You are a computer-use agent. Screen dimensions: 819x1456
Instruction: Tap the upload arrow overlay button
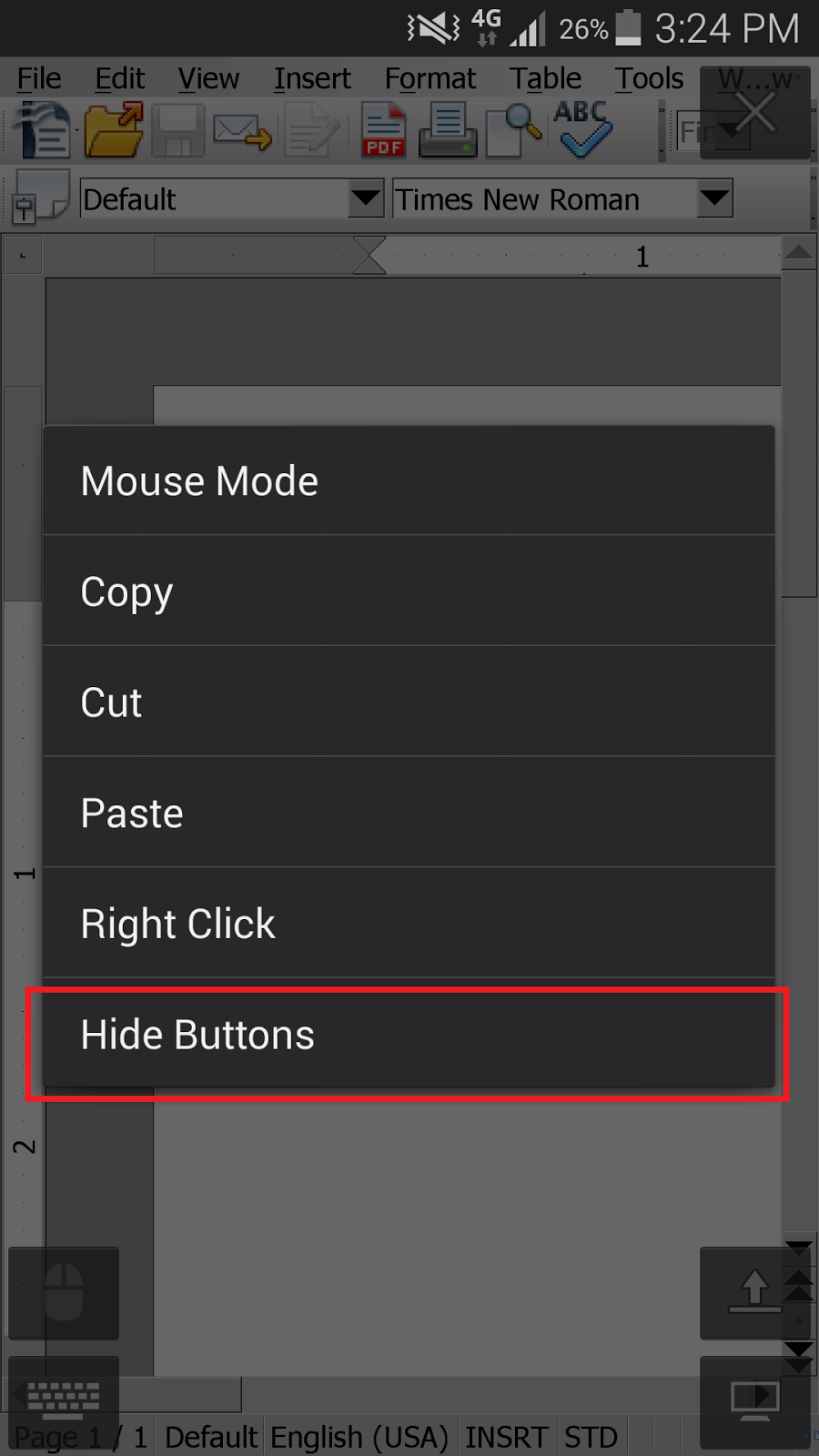[x=754, y=1292]
